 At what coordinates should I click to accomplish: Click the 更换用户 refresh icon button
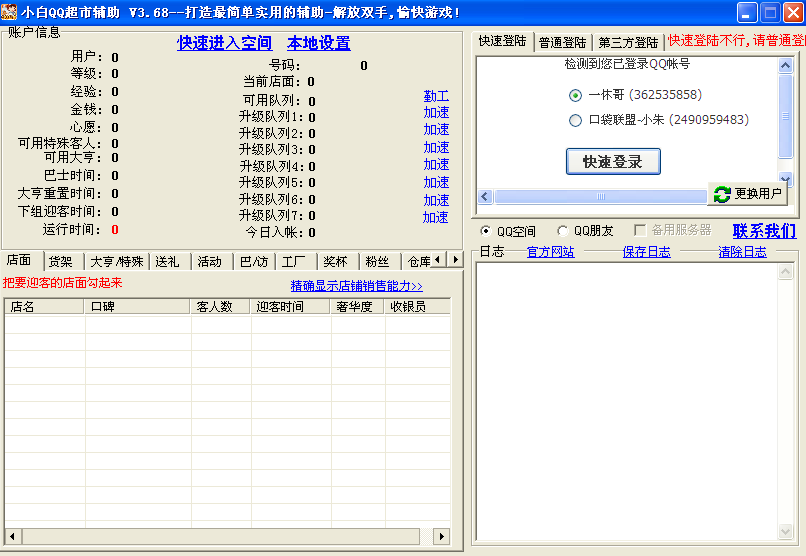tap(747, 194)
